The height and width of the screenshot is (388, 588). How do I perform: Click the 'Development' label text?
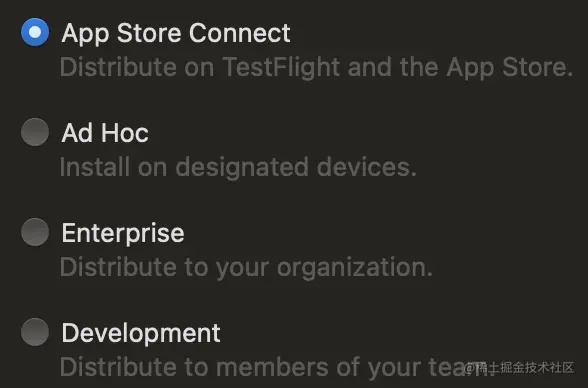pyautogui.click(x=141, y=334)
